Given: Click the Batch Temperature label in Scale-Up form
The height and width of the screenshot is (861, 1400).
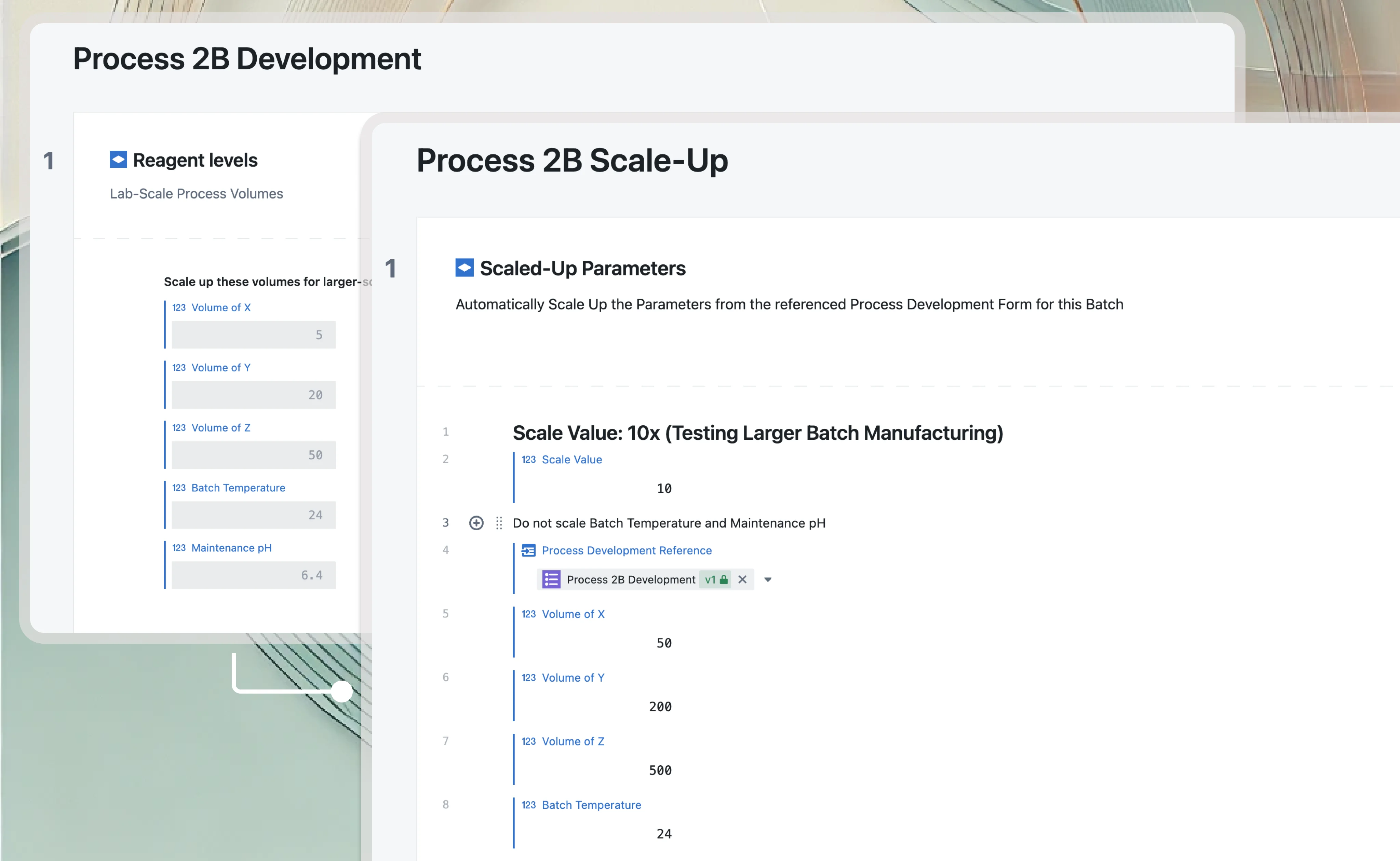Looking at the screenshot, I should click(x=591, y=805).
